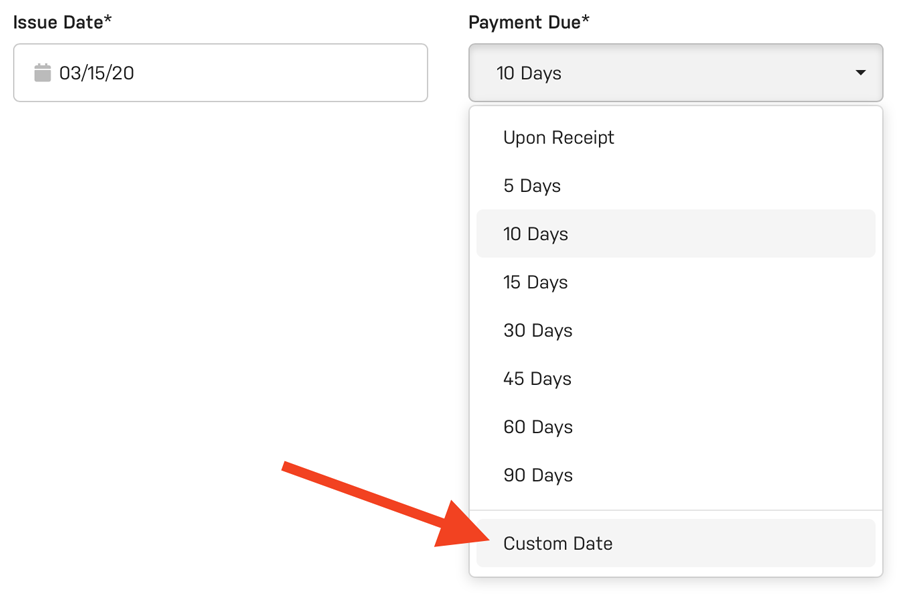Click the Issue Date input showing 03/15/20
The image size is (900, 599).
220,72
